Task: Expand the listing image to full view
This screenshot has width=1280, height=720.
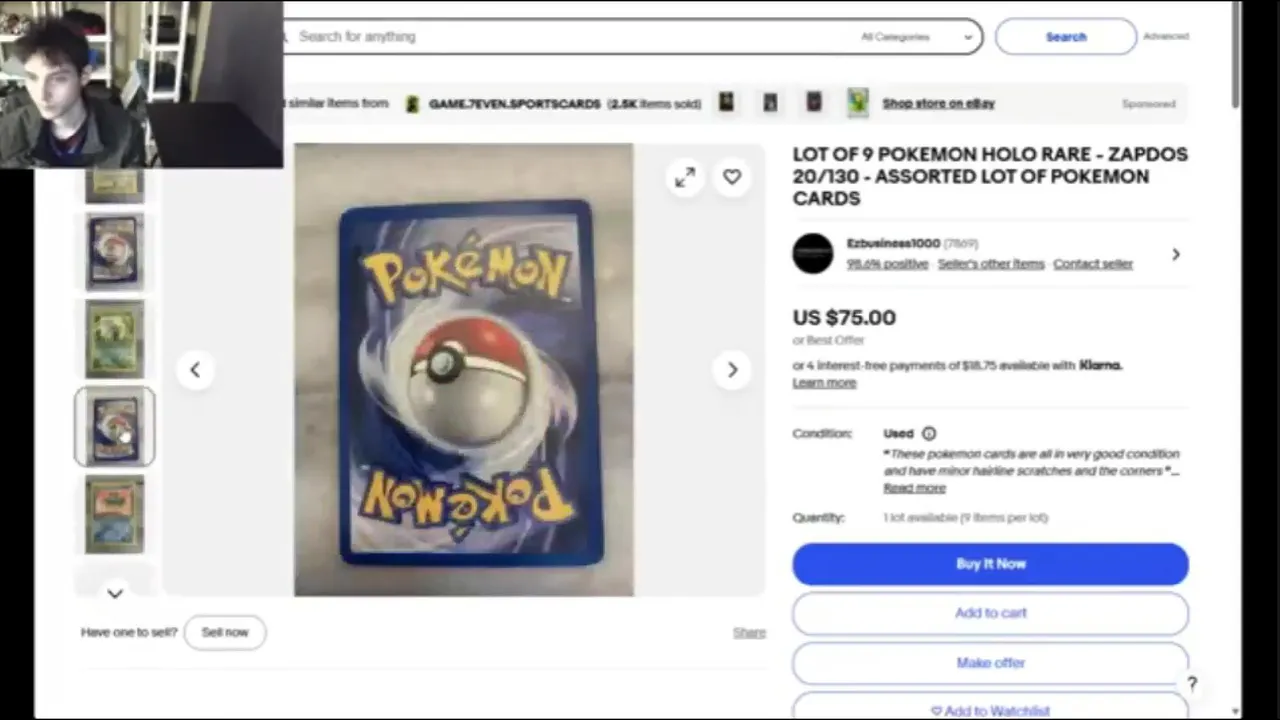Action: click(x=685, y=177)
